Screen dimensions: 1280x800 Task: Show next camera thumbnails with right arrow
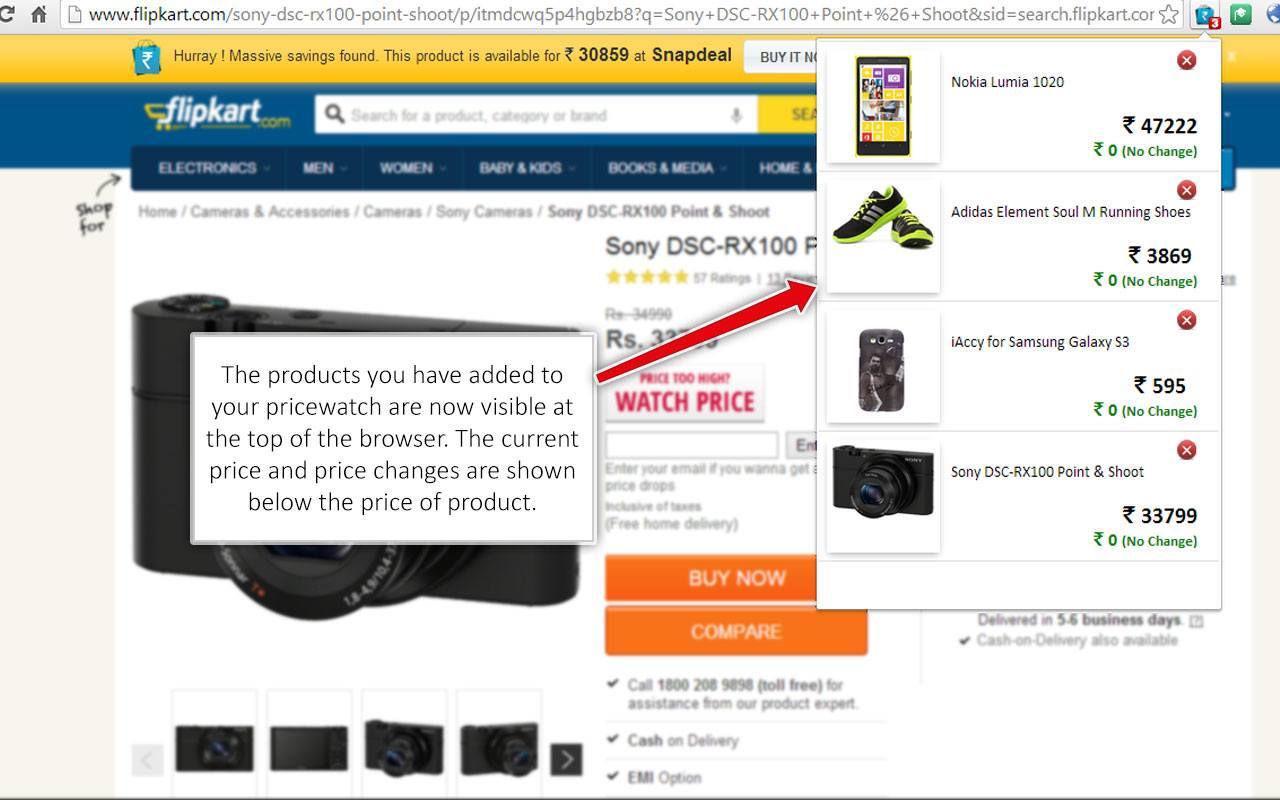coord(566,760)
